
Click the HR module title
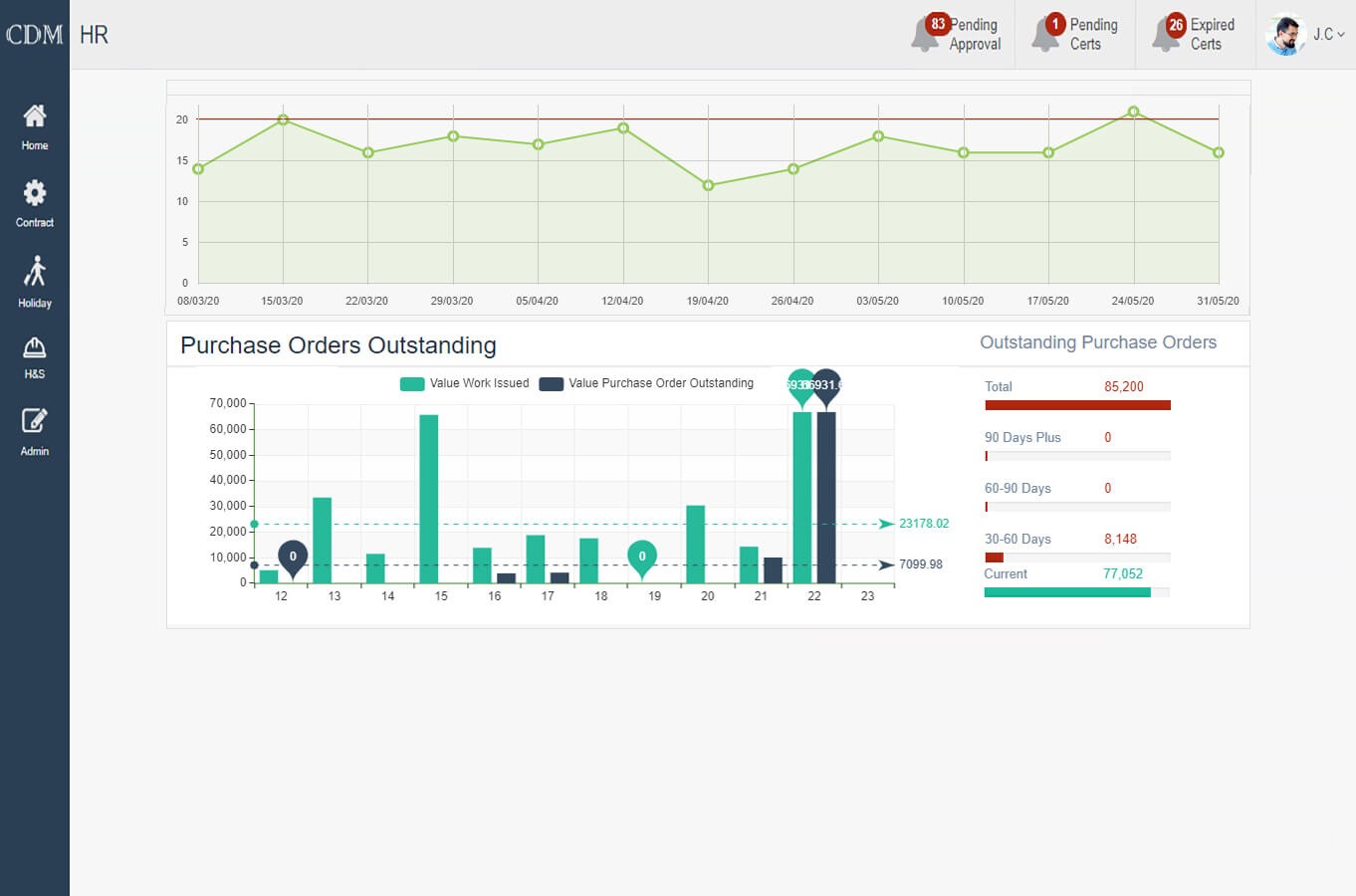click(94, 35)
